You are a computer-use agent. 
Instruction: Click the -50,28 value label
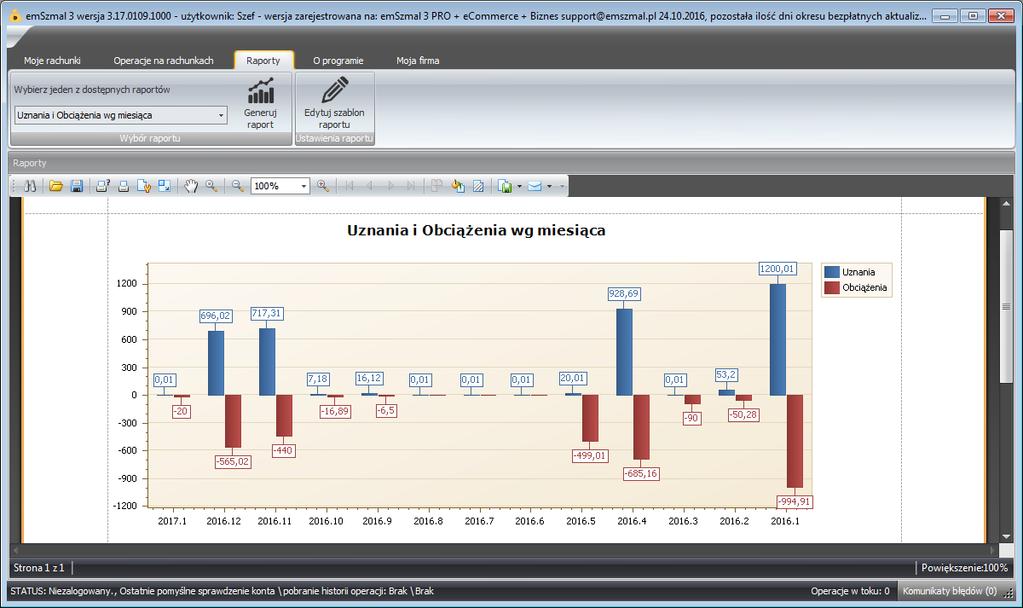point(743,415)
